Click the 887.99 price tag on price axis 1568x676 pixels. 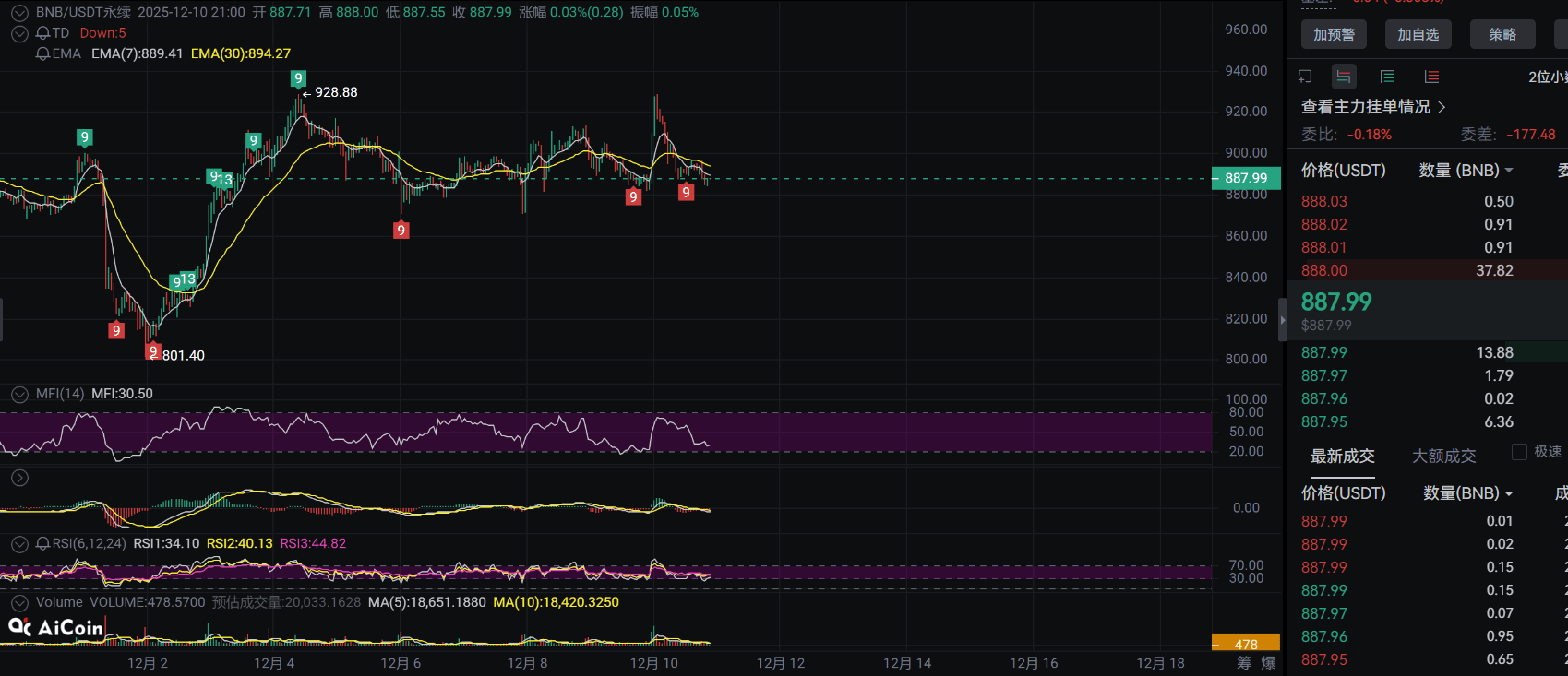pos(1246,178)
